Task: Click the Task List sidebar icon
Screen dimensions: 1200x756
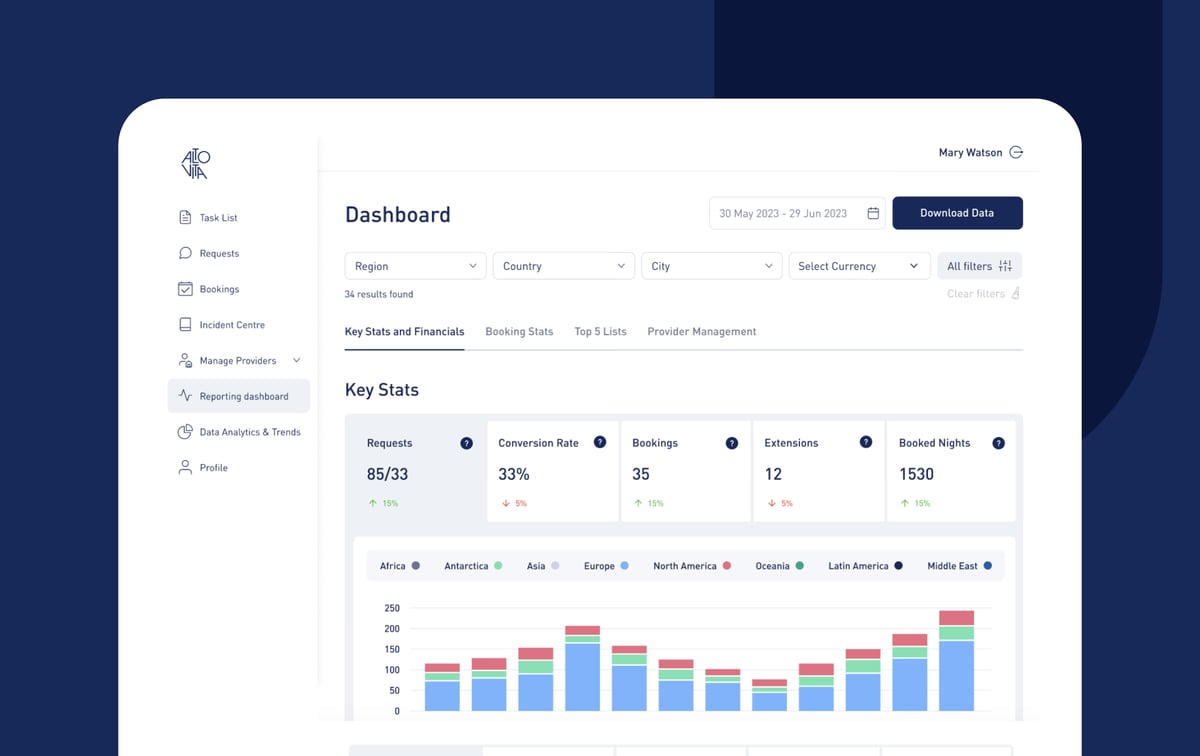Action: (x=185, y=218)
